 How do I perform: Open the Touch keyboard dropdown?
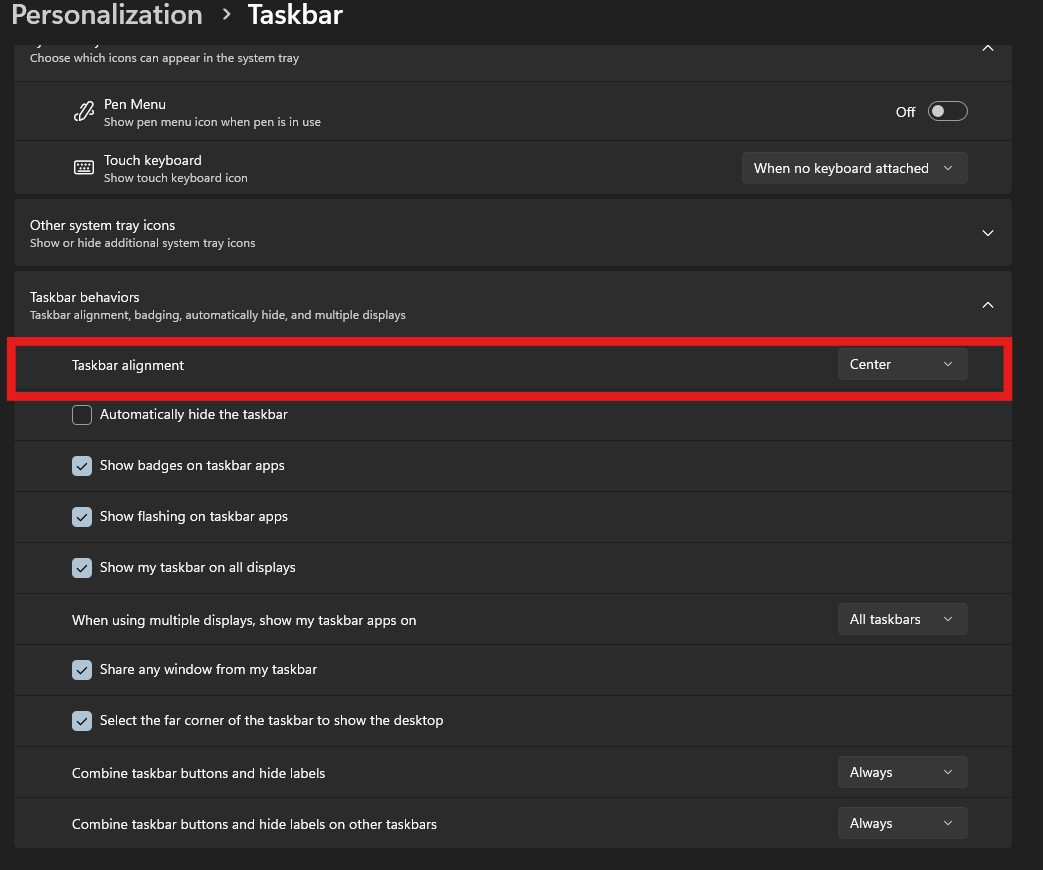(x=854, y=168)
